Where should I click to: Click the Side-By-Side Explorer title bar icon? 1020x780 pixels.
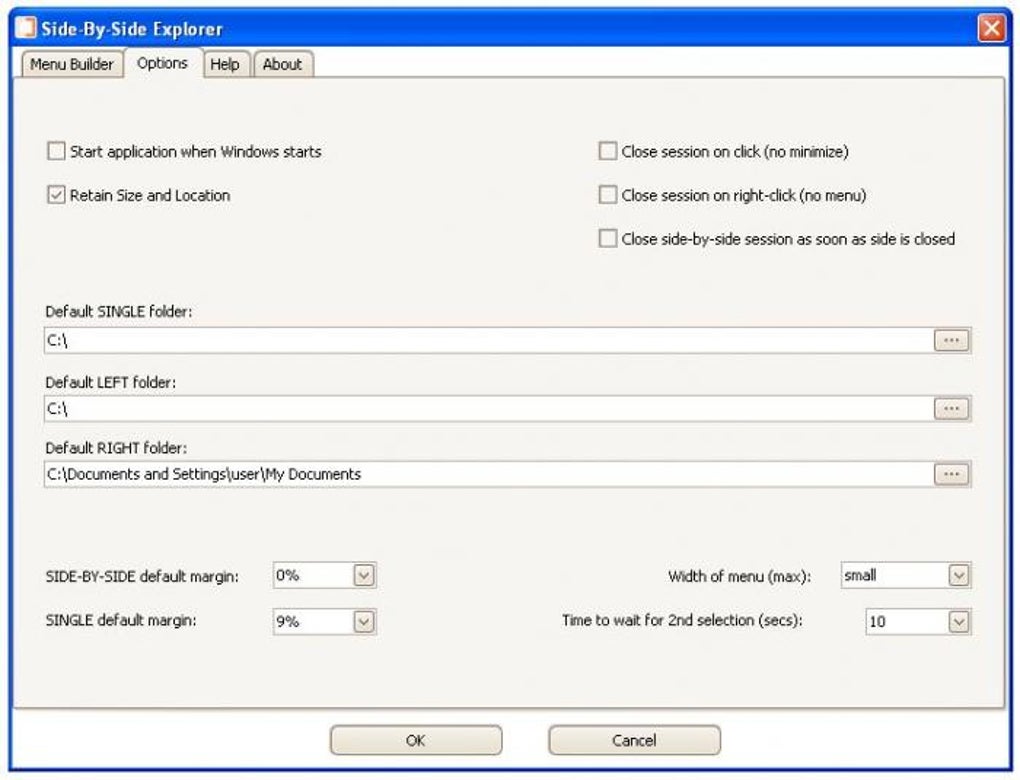point(26,29)
